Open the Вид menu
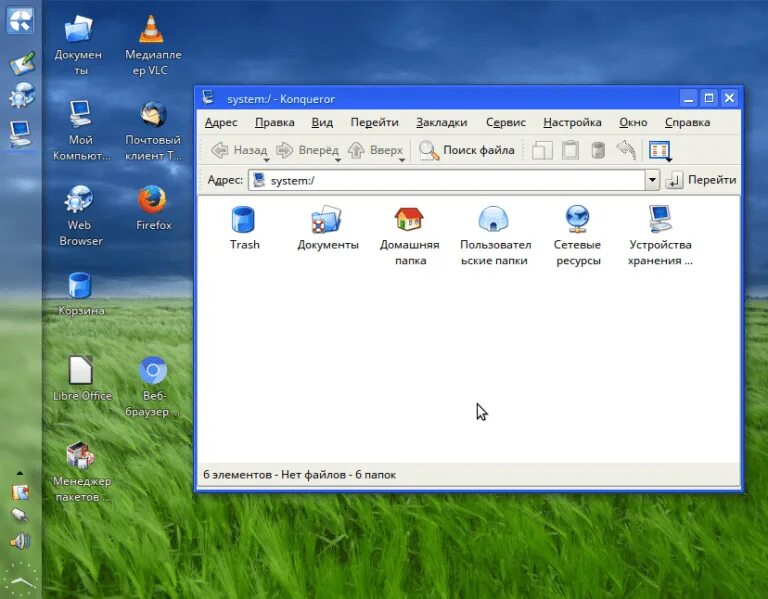Viewport: 768px width, 599px height. 322,122
